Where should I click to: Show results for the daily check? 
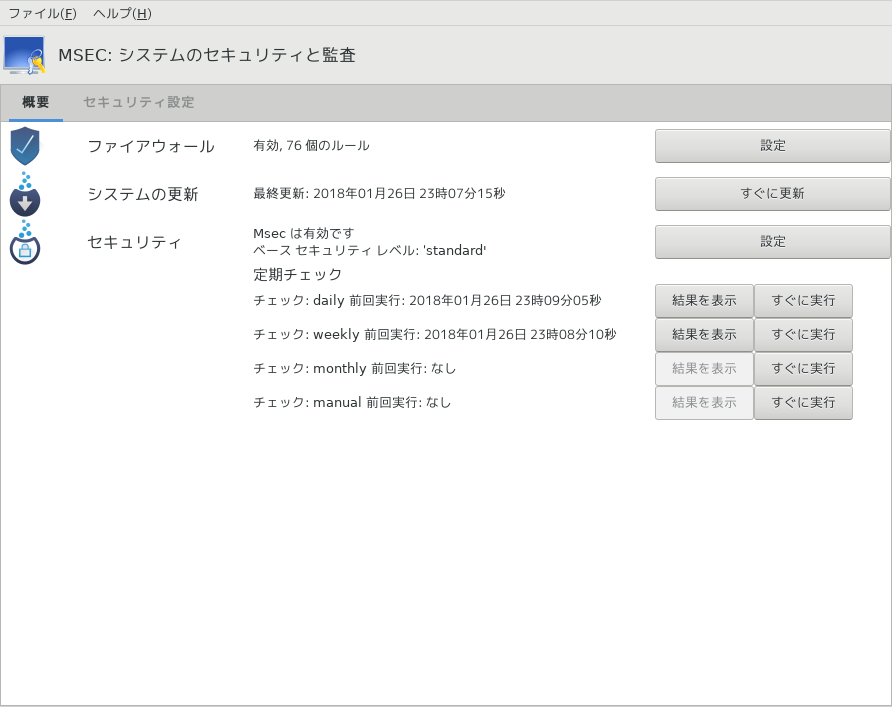click(704, 300)
